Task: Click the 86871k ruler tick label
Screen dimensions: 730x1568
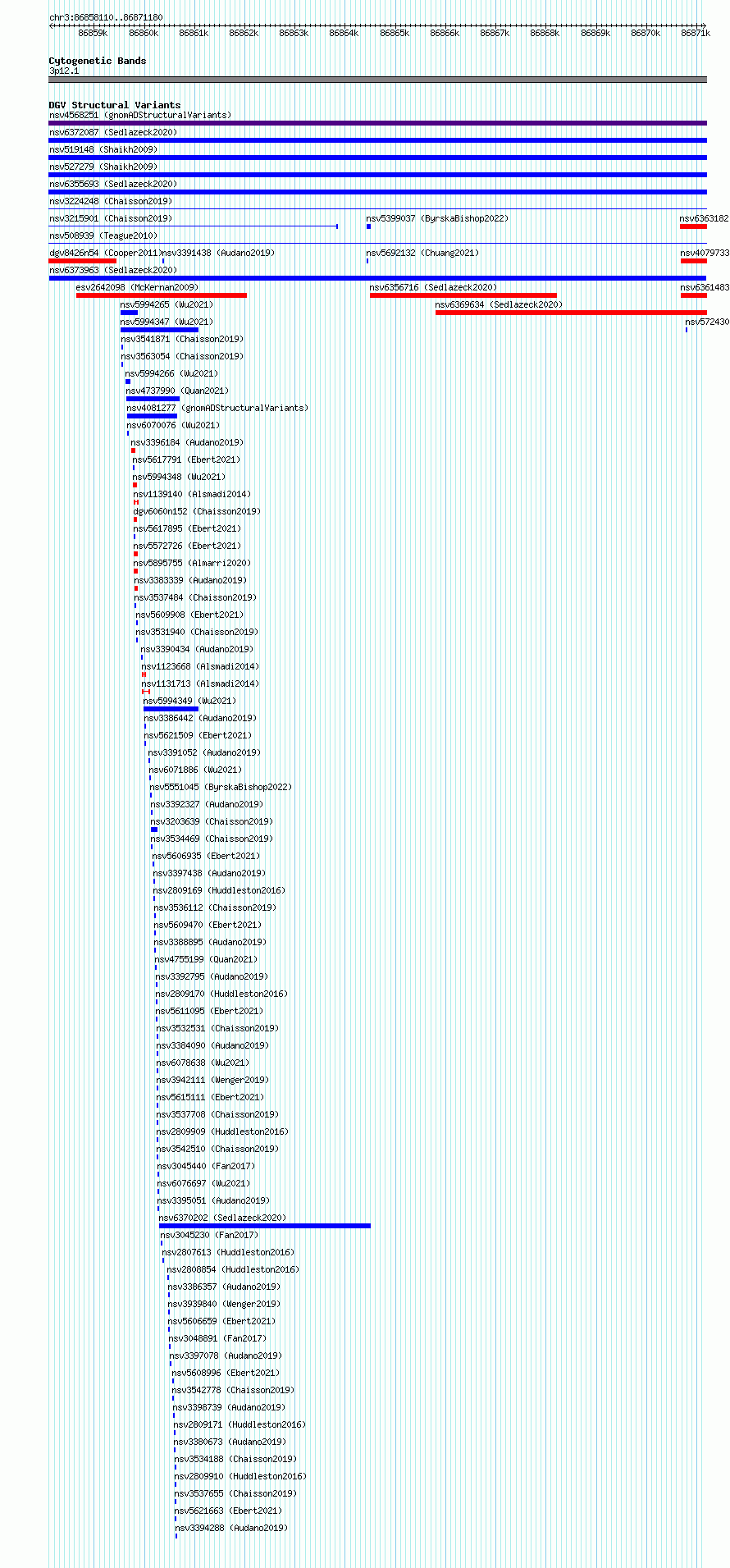Action: 696,33
